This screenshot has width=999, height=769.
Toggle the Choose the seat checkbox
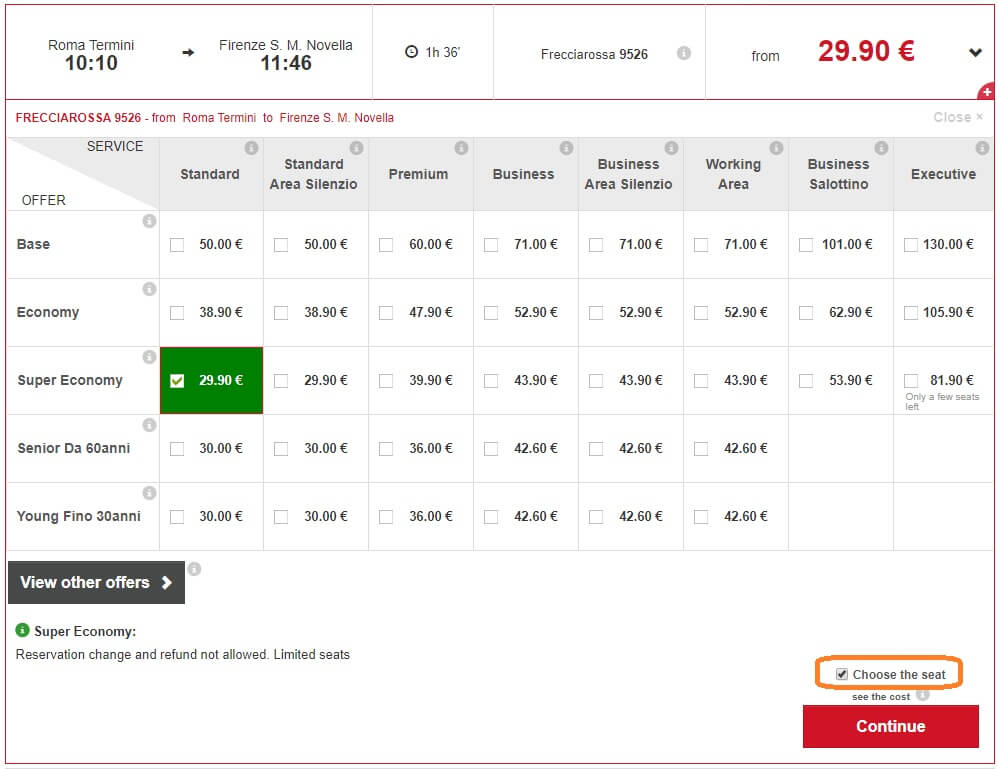[842, 674]
